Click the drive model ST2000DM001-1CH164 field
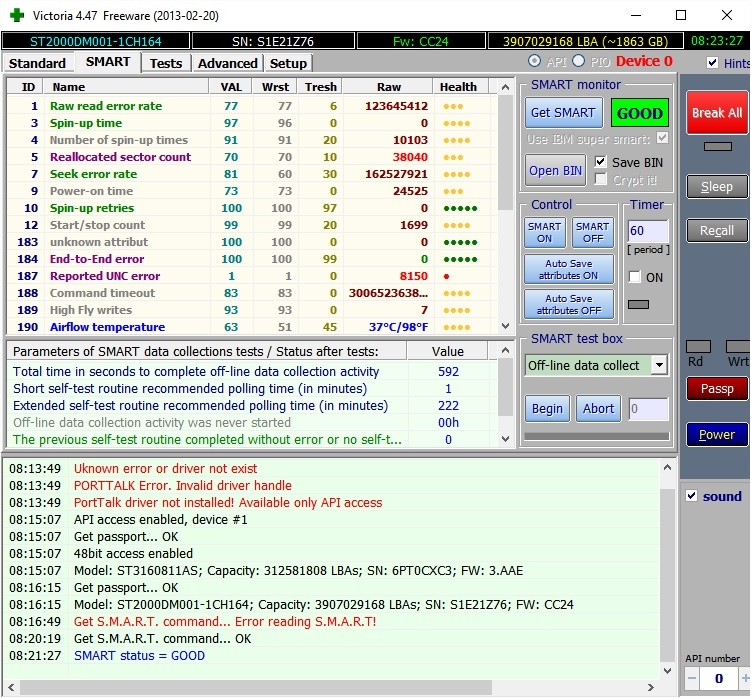 pos(96,41)
